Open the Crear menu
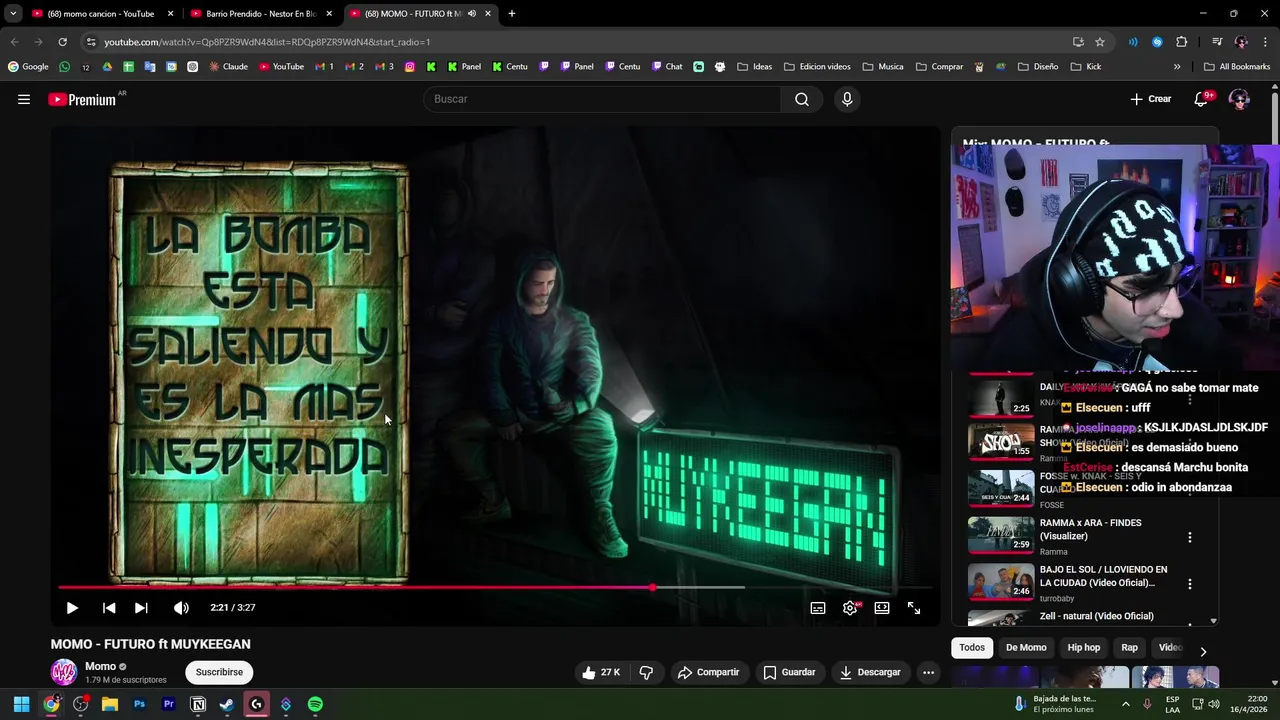 coord(1151,99)
